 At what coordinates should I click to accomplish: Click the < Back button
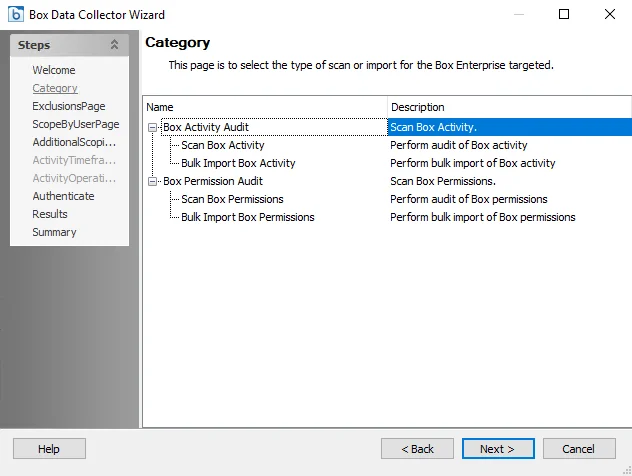(417, 449)
